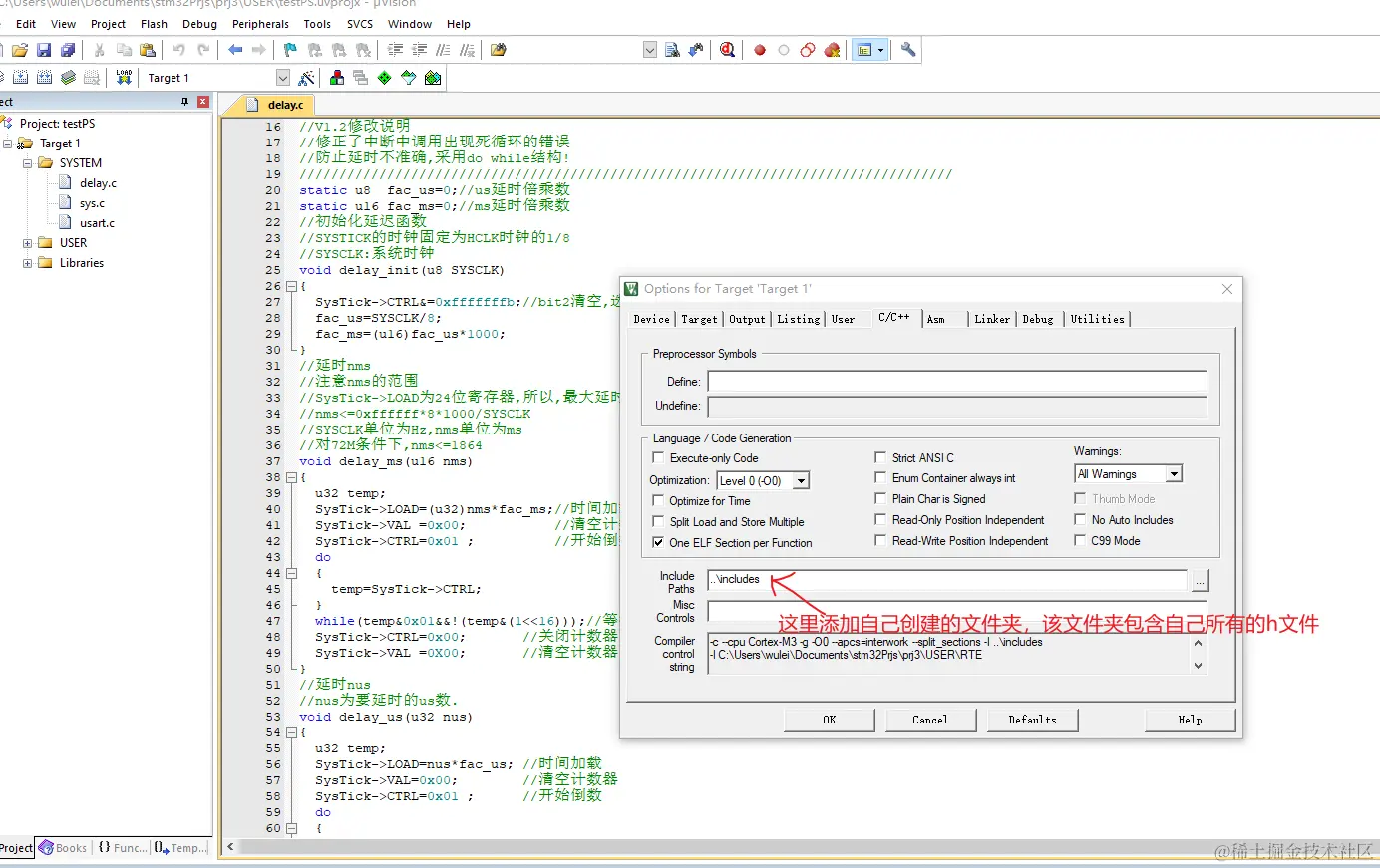Click the Manage Run-Time Environment green diamond icon

384,78
